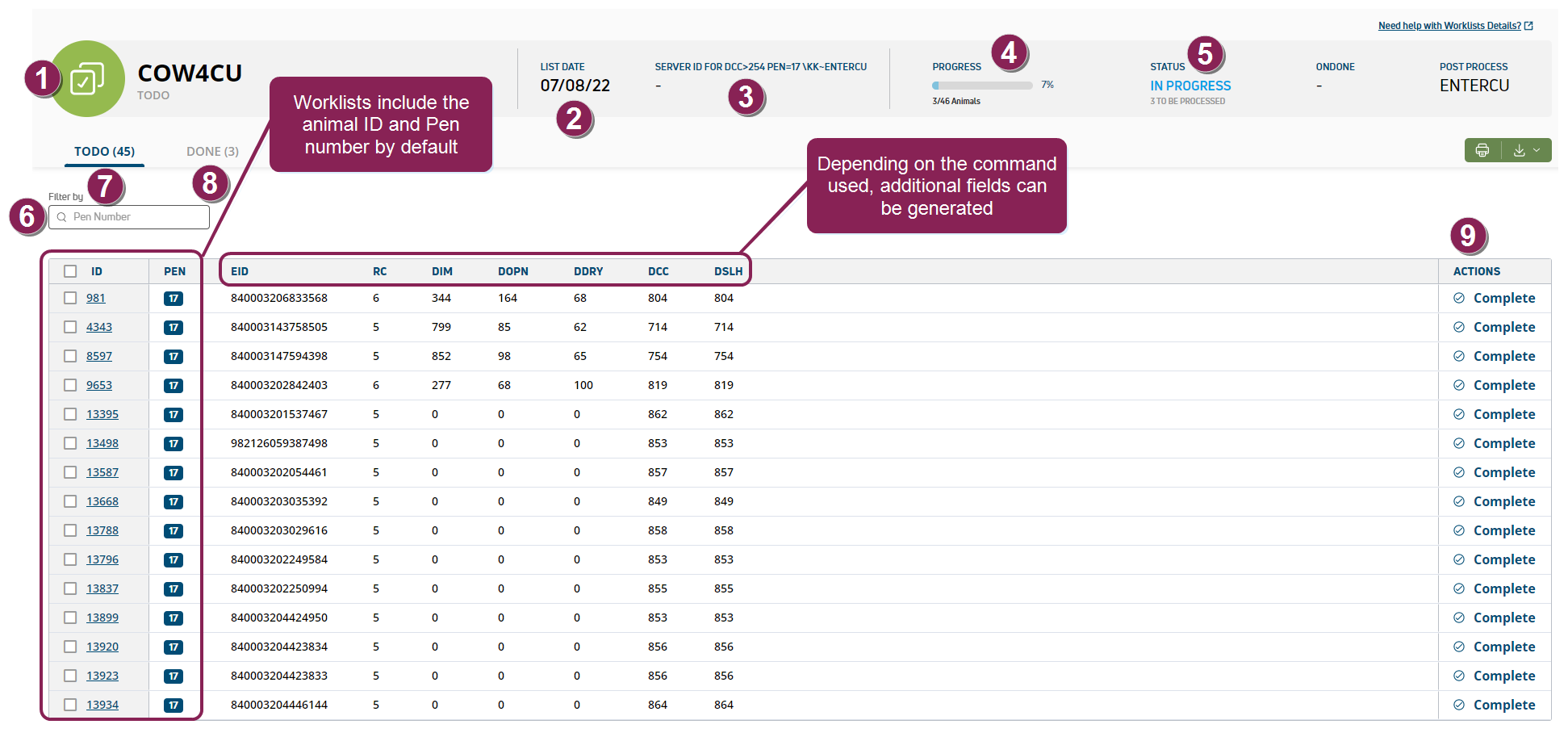This screenshot has width=1568, height=737.
Task: Click the Complete checkmark icon for animal 981
Action: 1458,298
